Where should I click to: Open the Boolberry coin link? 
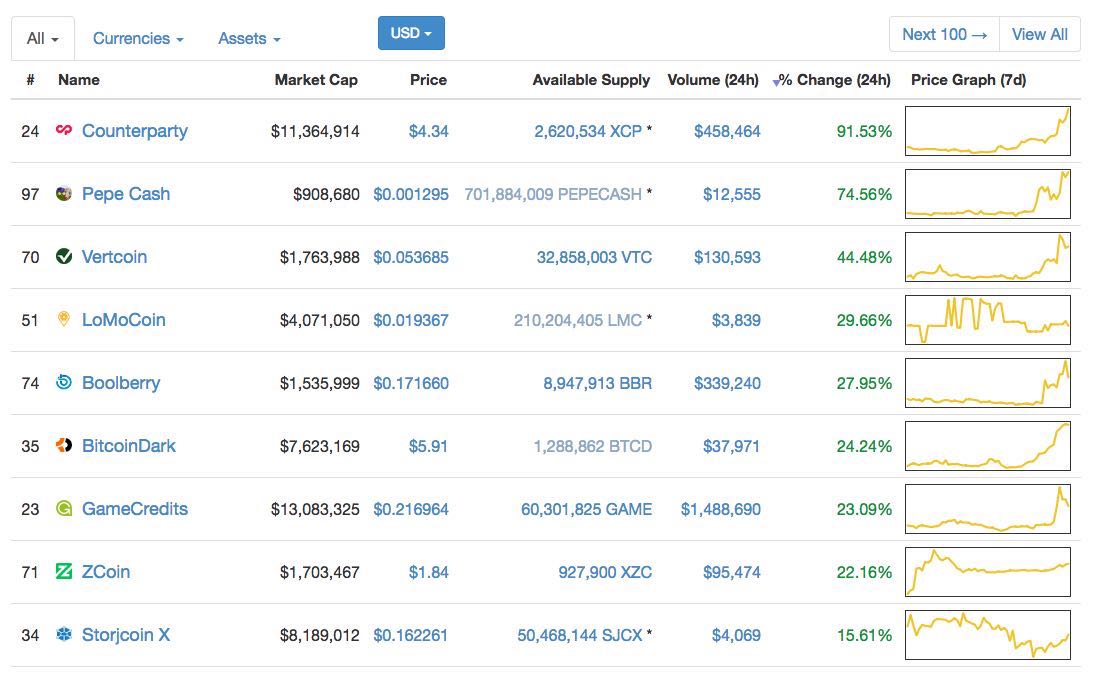[x=121, y=383]
